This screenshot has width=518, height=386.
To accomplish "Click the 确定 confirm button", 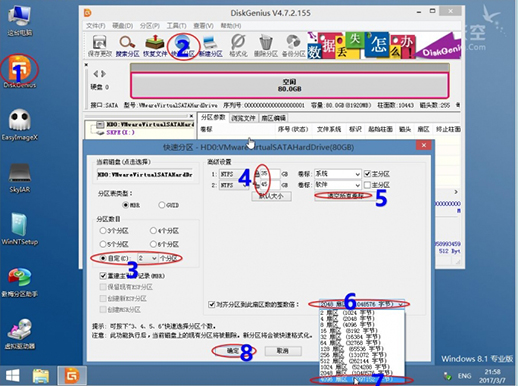I will [233, 351].
